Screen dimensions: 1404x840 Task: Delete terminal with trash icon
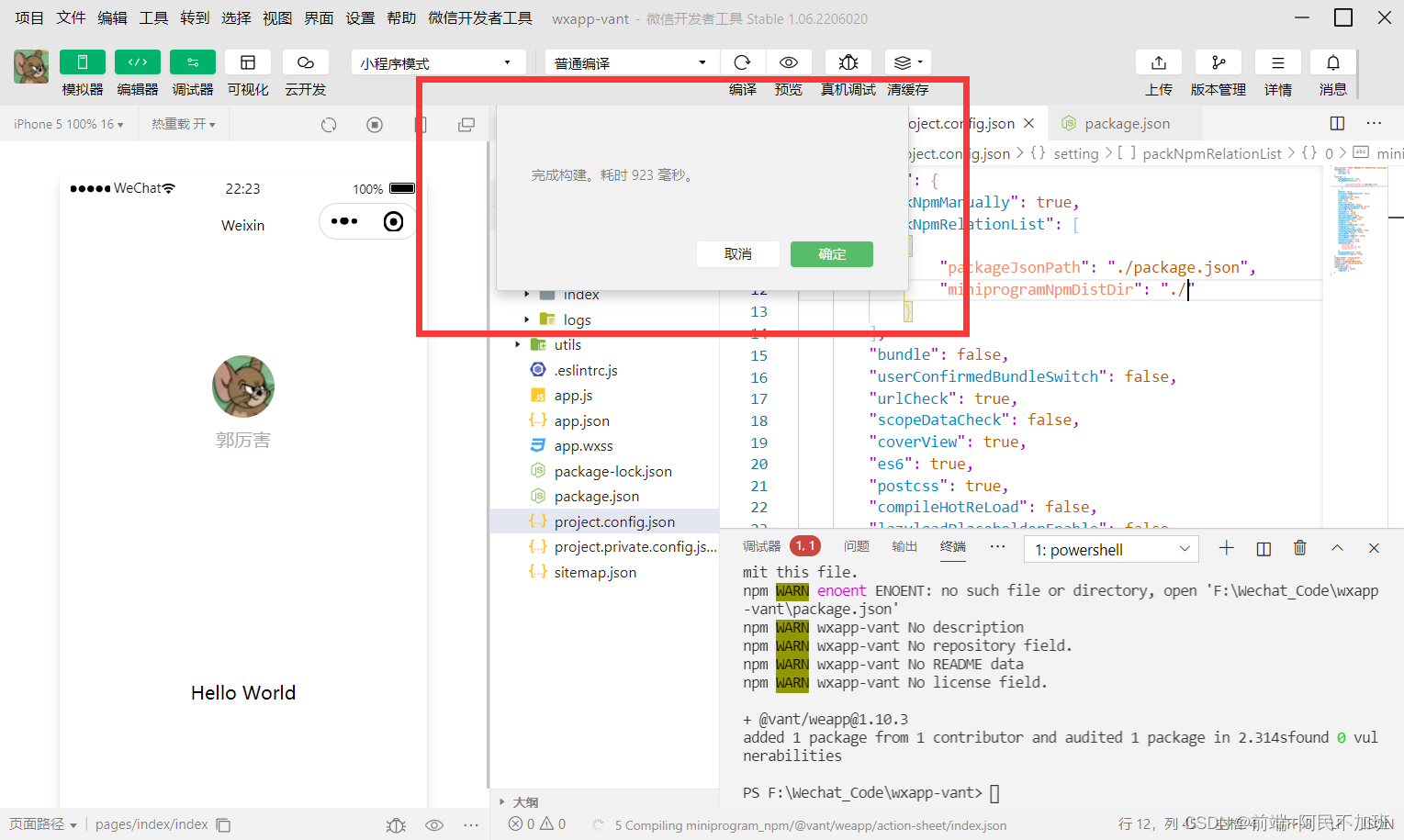pos(1300,548)
